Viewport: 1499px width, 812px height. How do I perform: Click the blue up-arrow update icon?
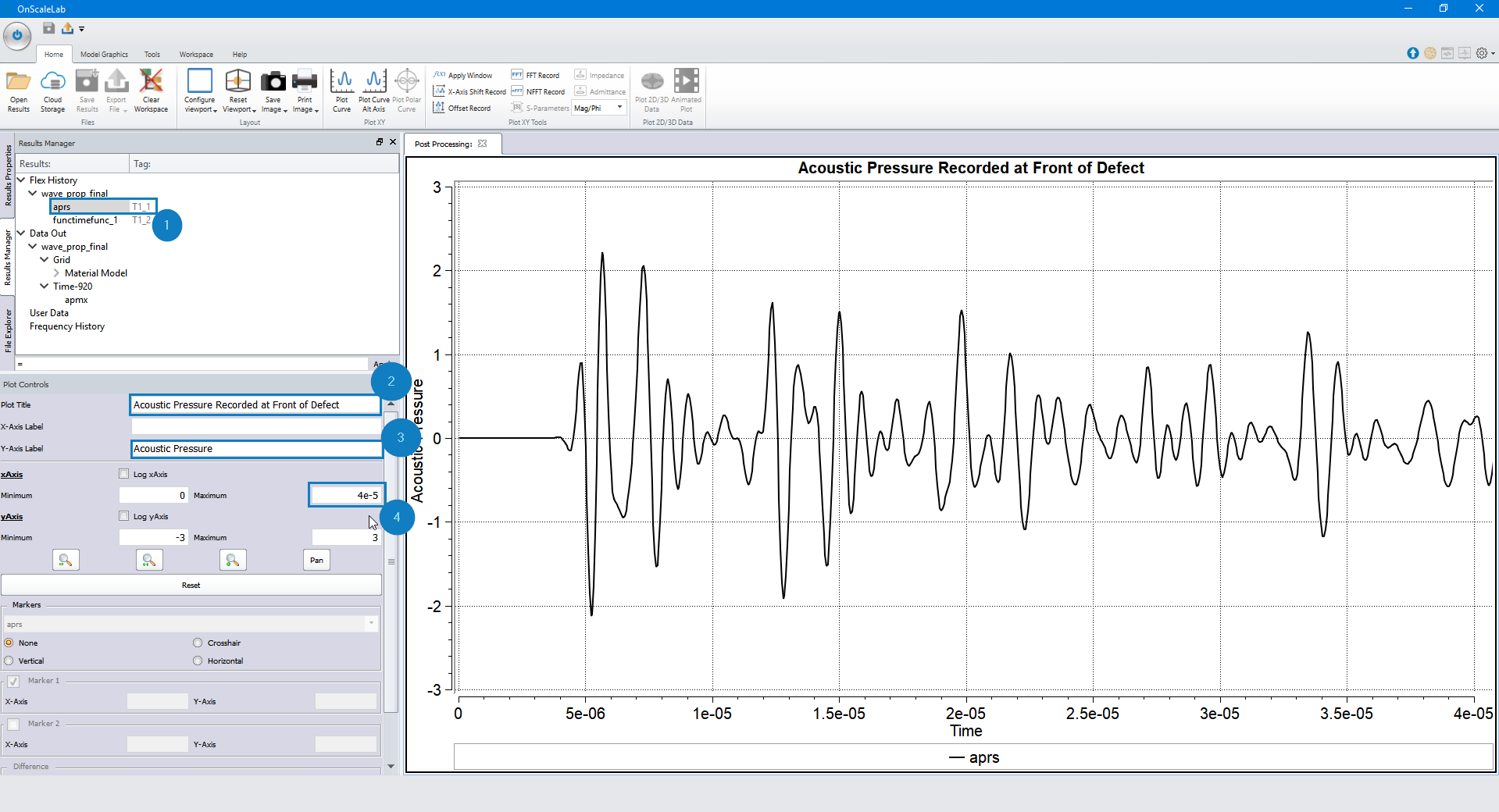[1413, 53]
